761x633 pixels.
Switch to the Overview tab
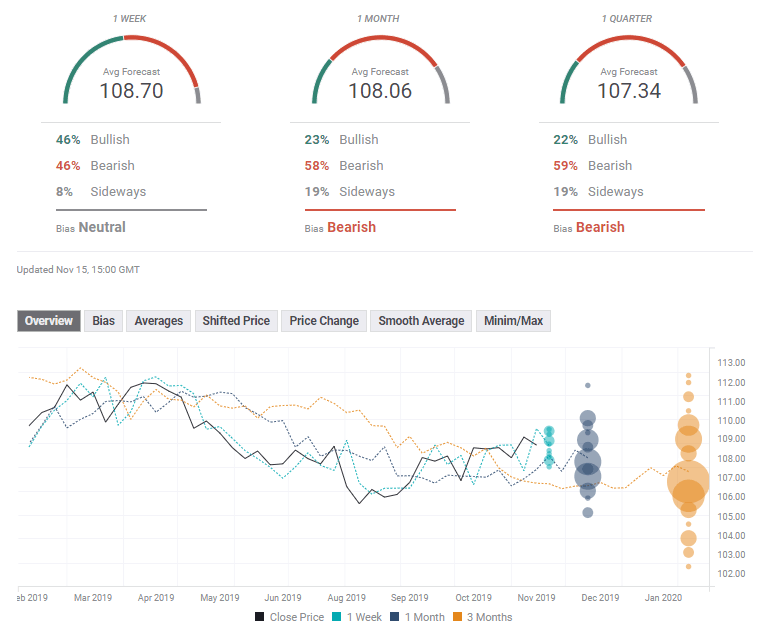pyautogui.click(x=49, y=321)
